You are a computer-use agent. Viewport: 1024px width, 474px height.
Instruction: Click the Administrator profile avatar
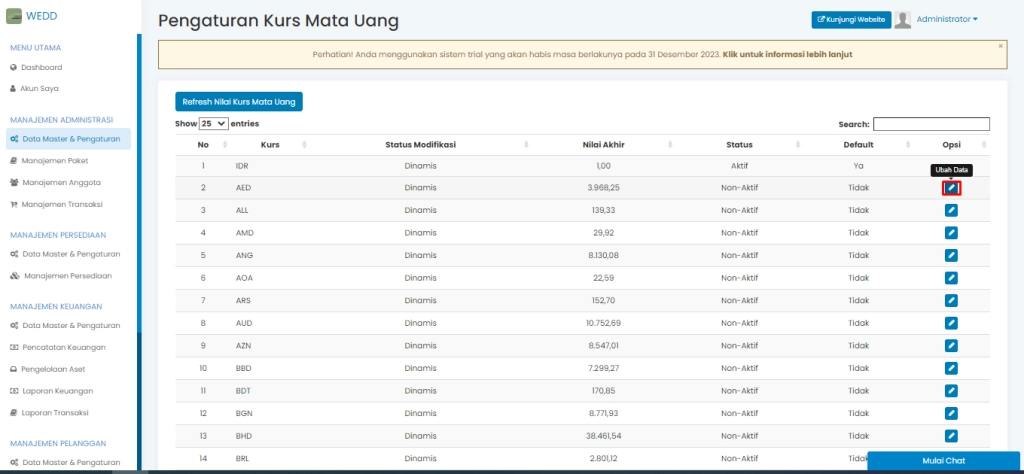tap(903, 20)
